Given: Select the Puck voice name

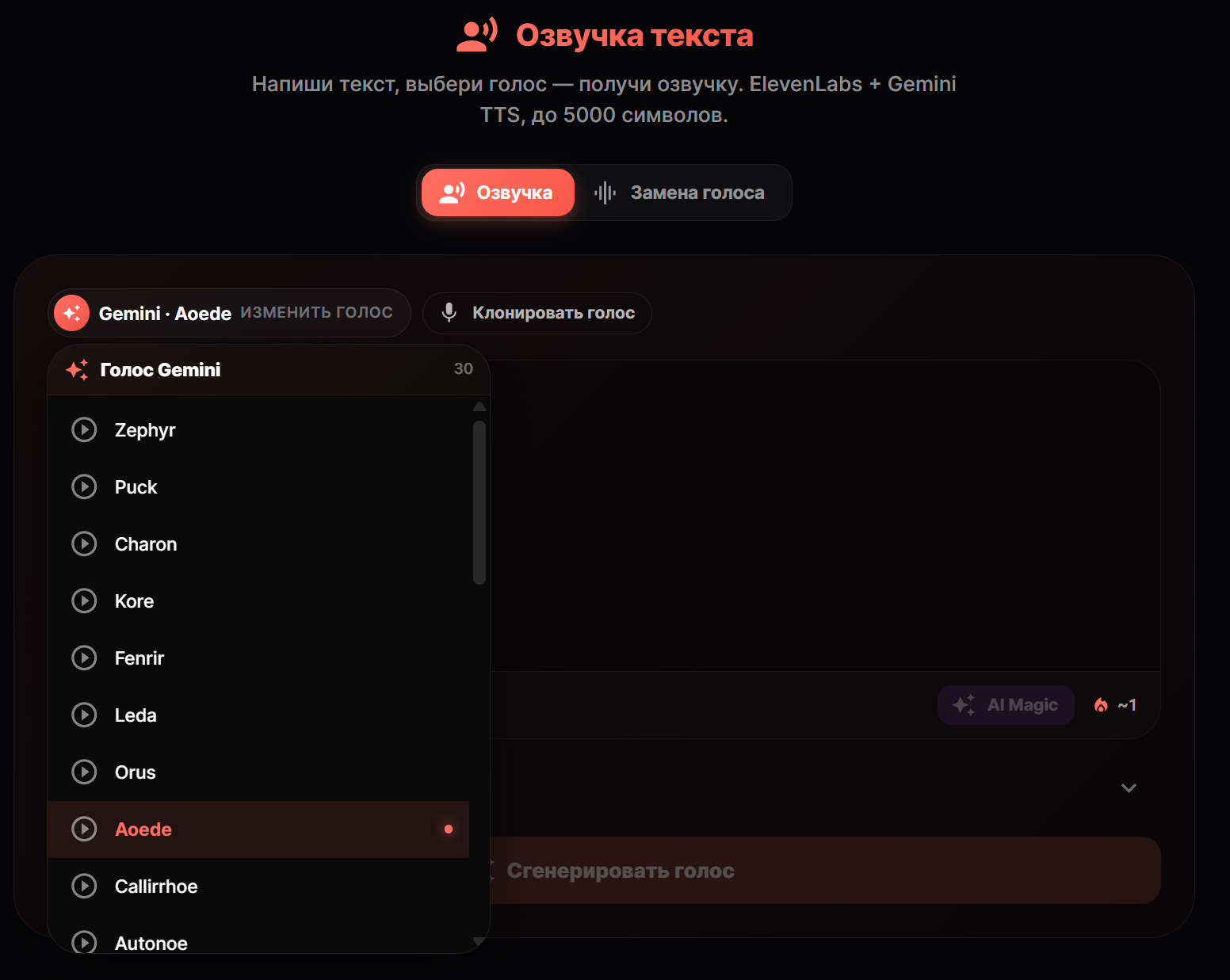Looking at the screenshot, I should point(136,487).
